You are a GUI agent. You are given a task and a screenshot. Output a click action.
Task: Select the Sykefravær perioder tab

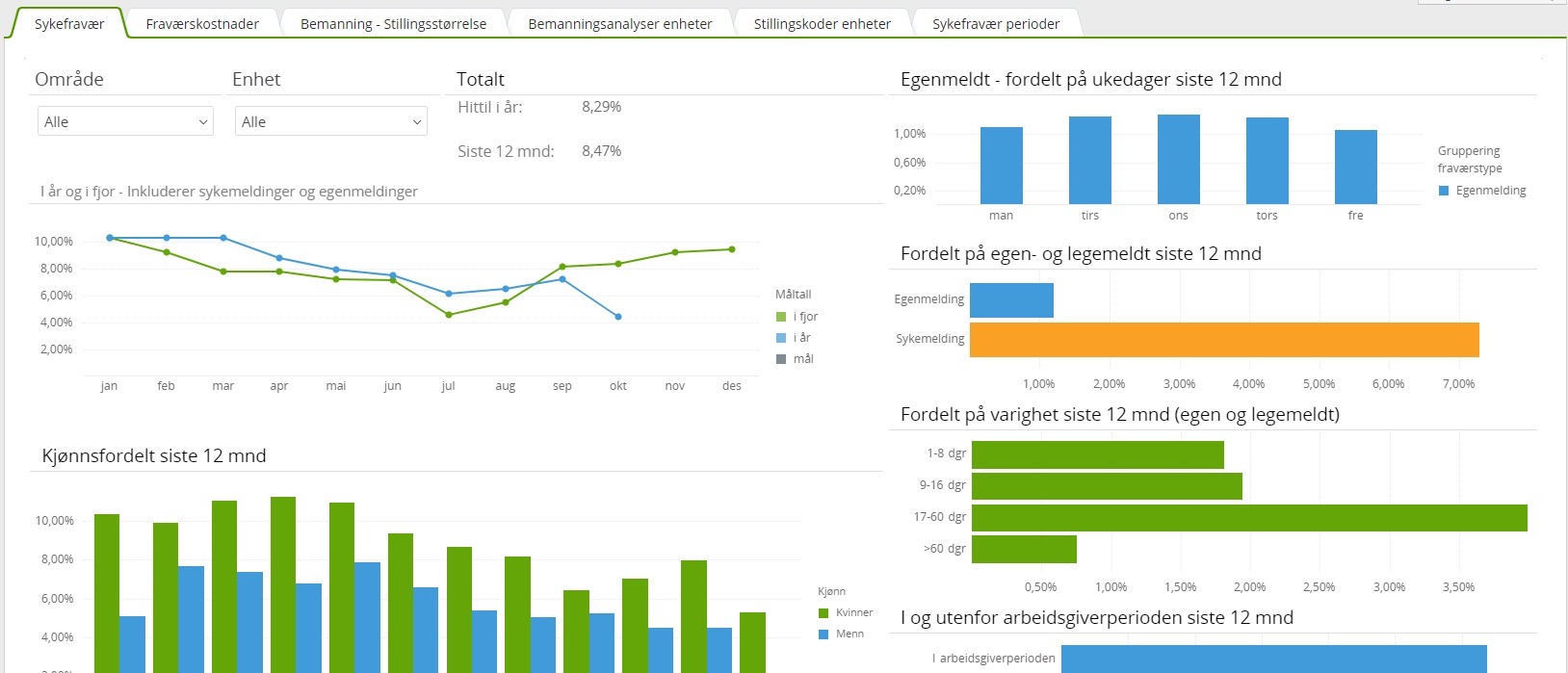coord(995,24)
